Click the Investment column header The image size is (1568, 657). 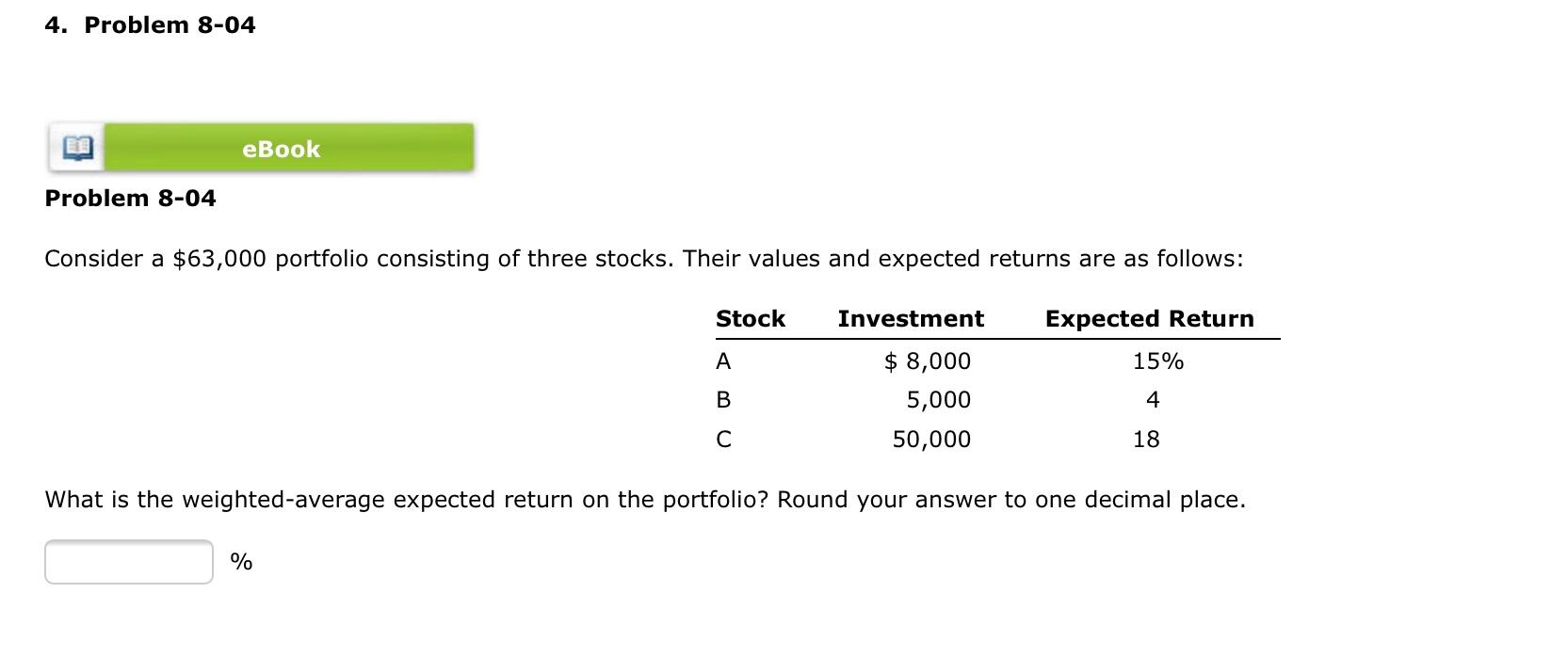pyautogui.click(x=910, y=318)
